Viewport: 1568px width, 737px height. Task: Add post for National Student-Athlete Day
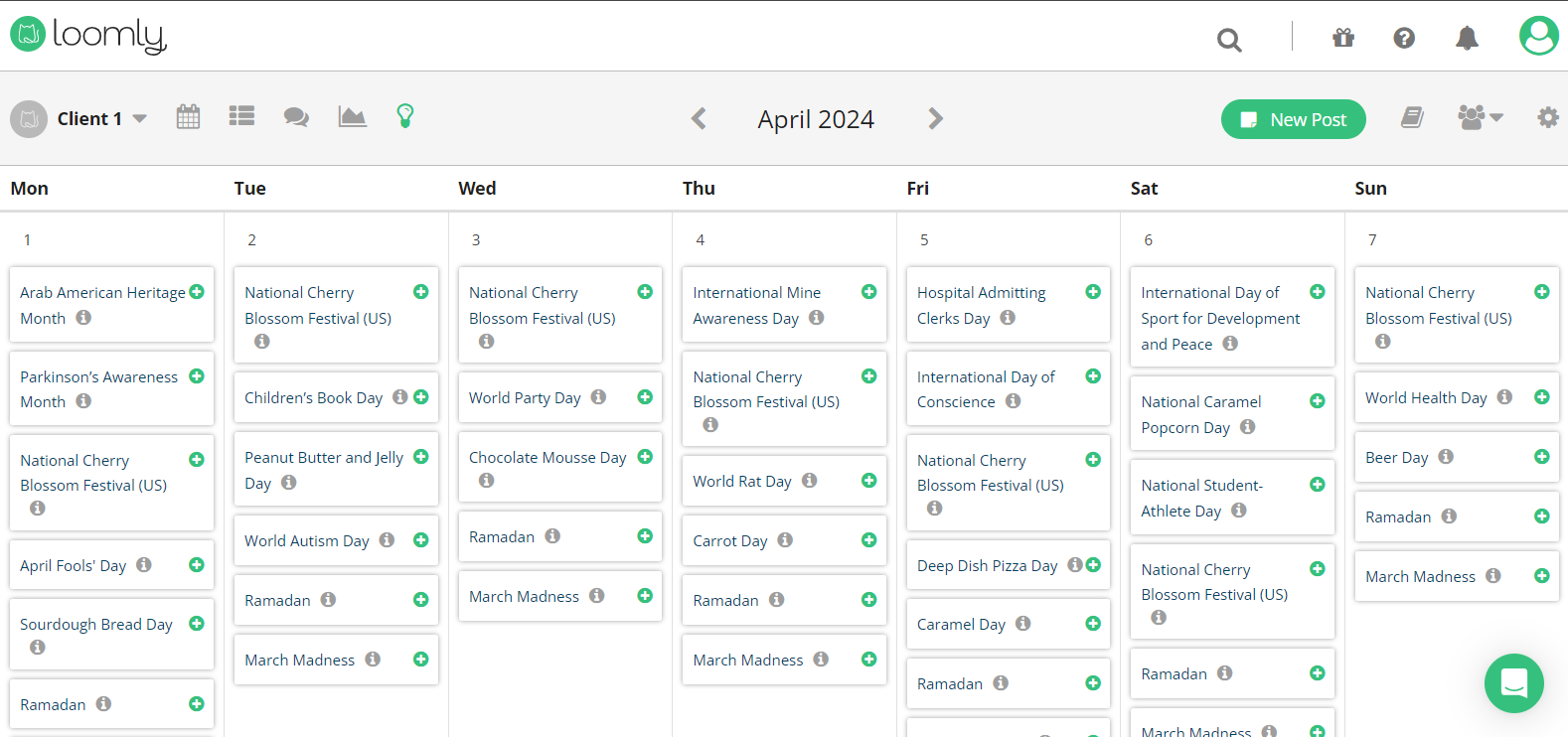point(1318,485)
